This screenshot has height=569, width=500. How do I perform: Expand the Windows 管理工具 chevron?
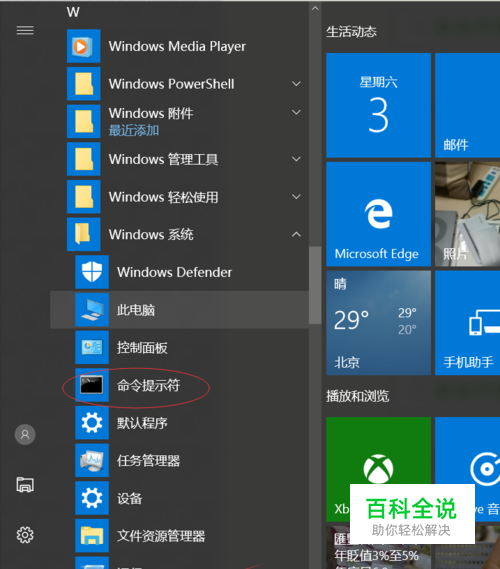(x=296, y=159)
